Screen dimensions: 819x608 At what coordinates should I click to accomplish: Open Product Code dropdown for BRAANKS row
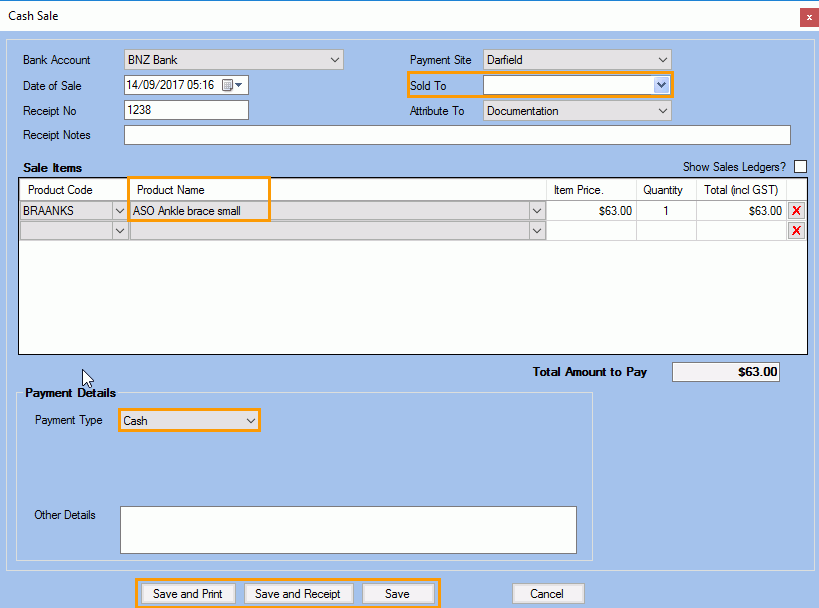pos(120,211)
